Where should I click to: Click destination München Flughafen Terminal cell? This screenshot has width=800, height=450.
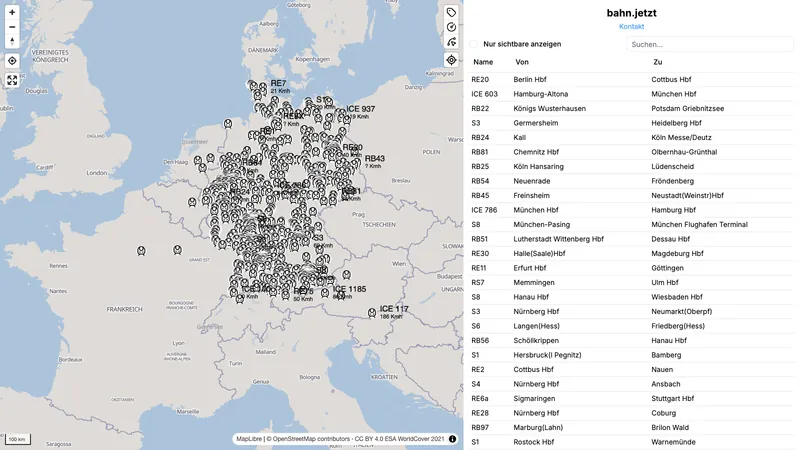[x=699, y=224]
